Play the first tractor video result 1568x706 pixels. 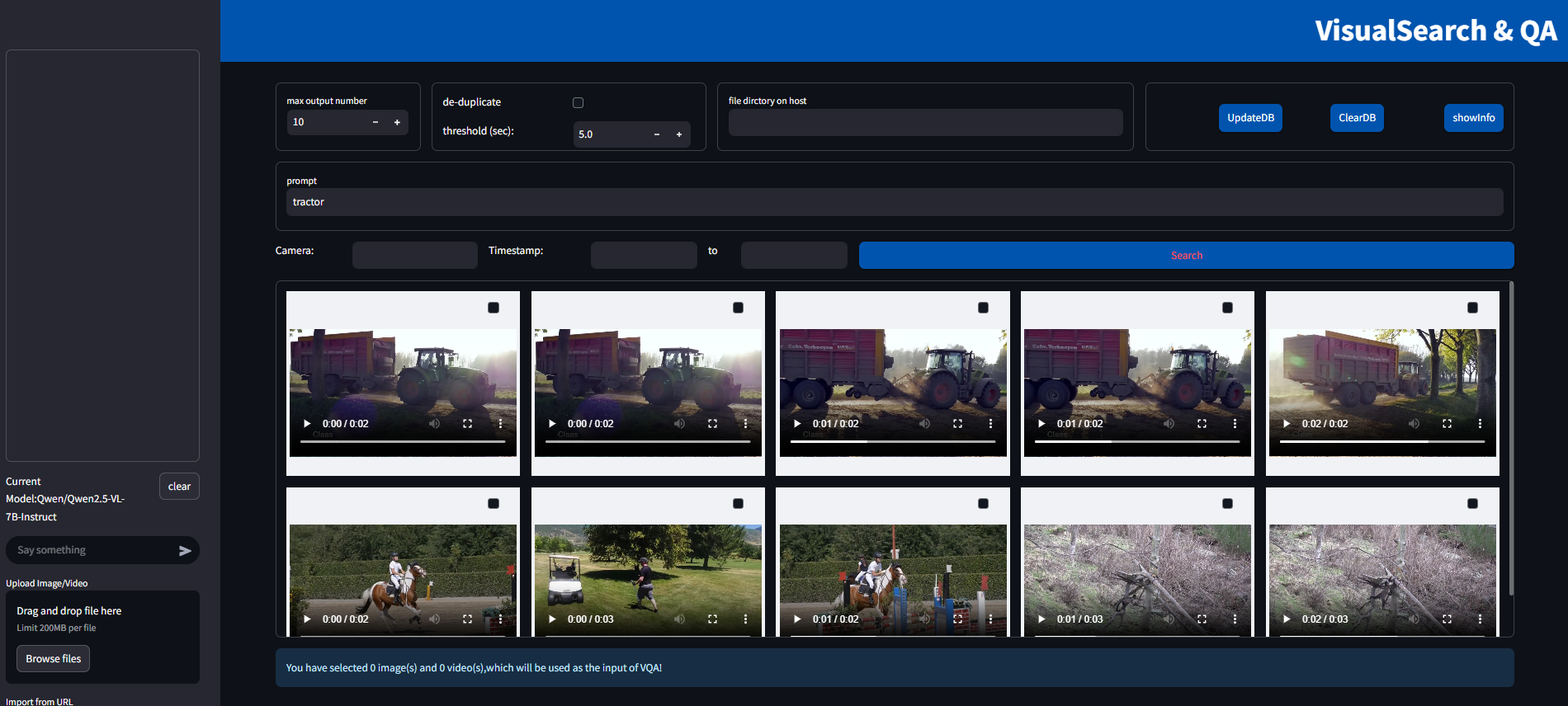coord(307,424)
